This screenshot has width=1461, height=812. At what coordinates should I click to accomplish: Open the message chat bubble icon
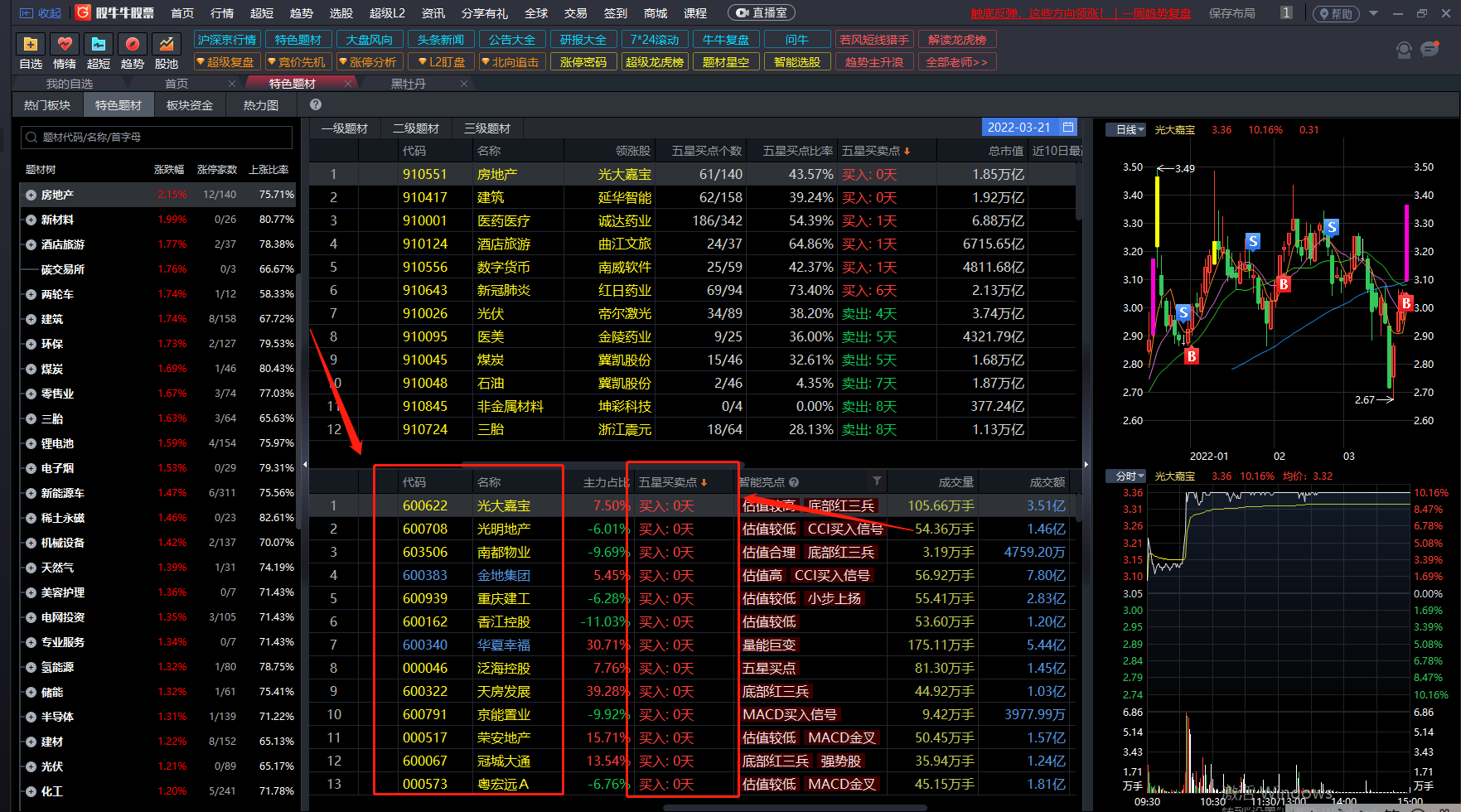pyautogui.click(x=1430, y=50)
